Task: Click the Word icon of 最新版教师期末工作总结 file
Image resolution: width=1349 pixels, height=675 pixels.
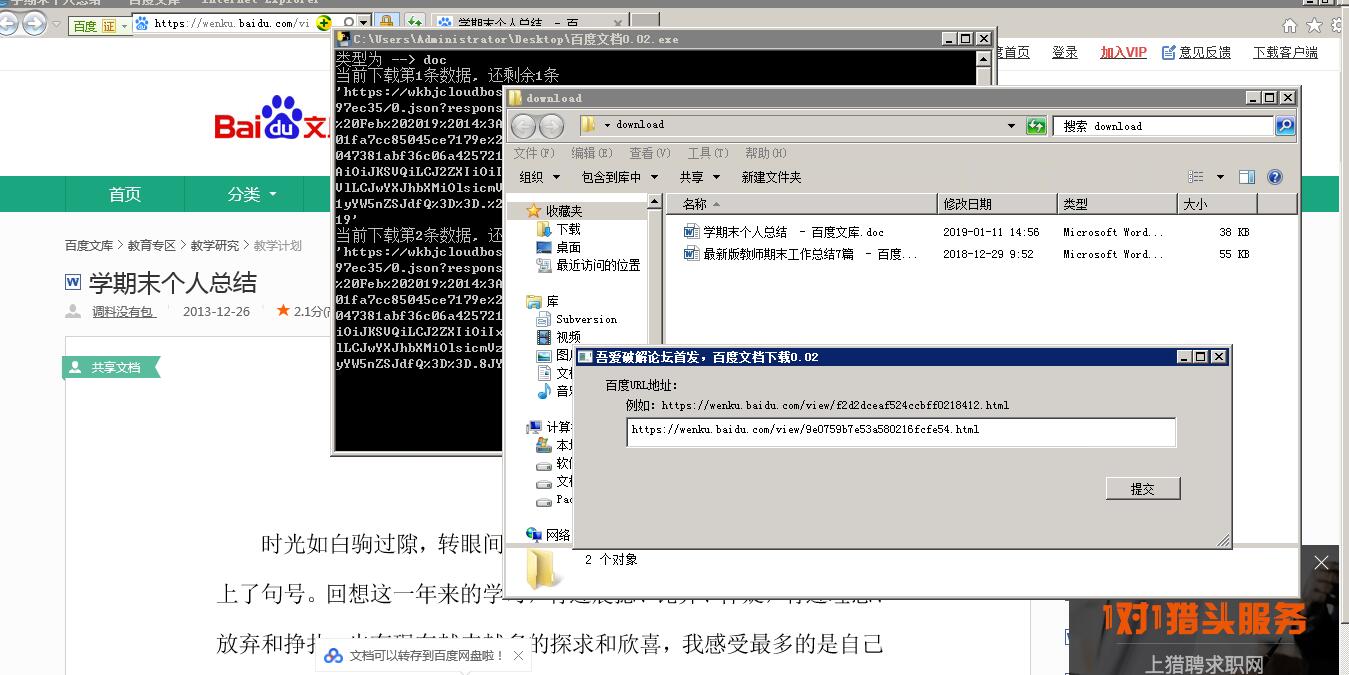Action: pos(691,254)
